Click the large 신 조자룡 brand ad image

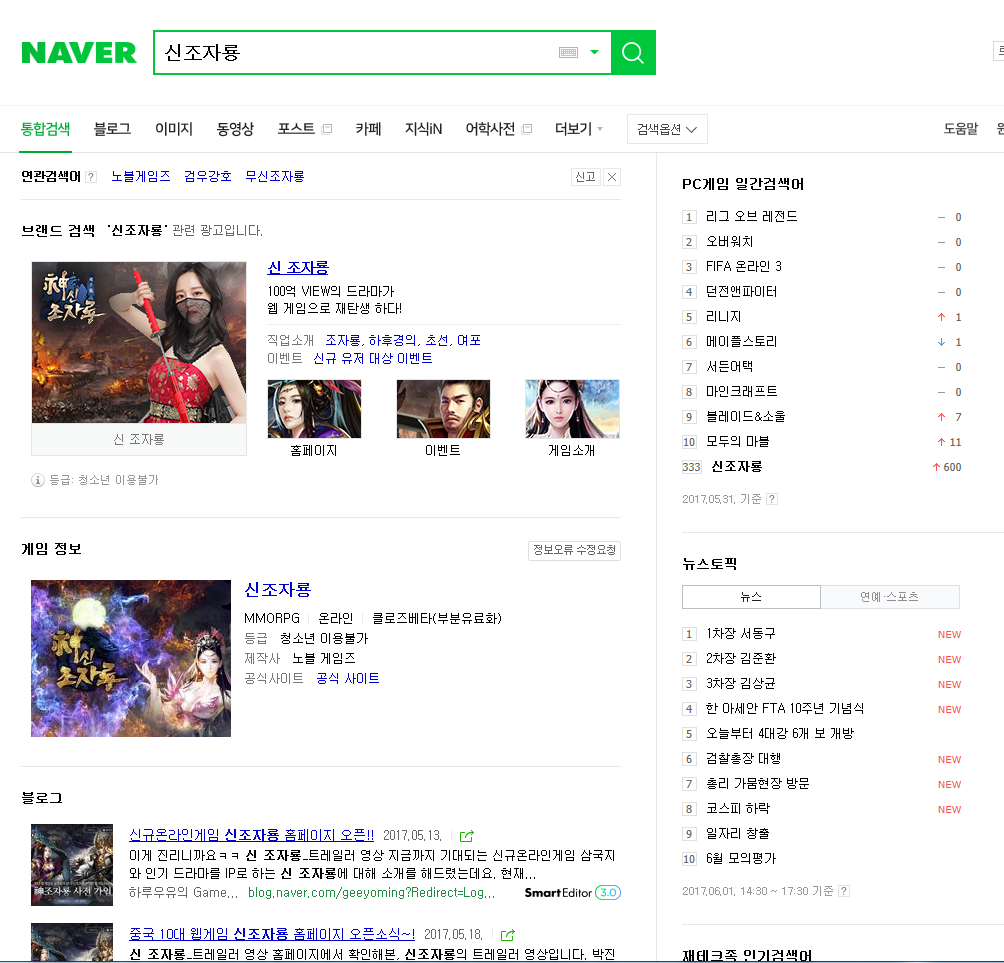point(139,343)
